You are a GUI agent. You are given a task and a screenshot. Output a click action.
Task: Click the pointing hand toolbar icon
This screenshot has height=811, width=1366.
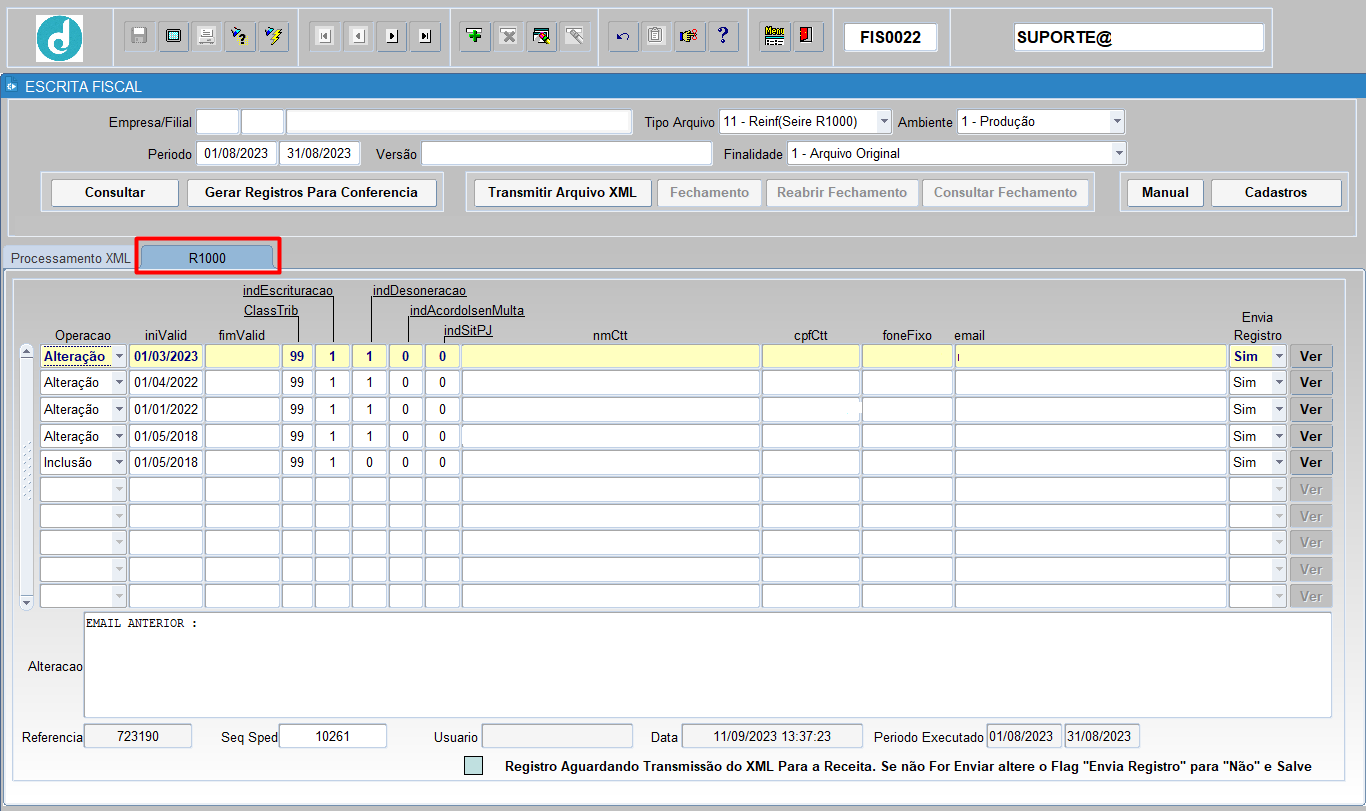click(x=689, y=37)
